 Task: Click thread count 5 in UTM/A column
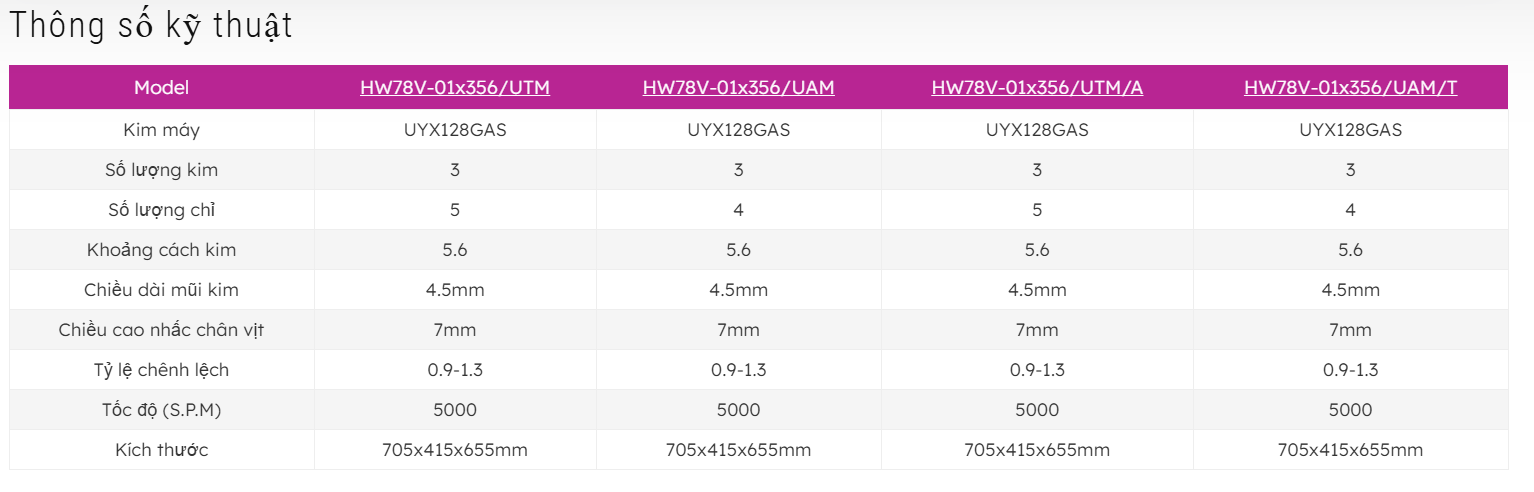tap(1037, 210)
